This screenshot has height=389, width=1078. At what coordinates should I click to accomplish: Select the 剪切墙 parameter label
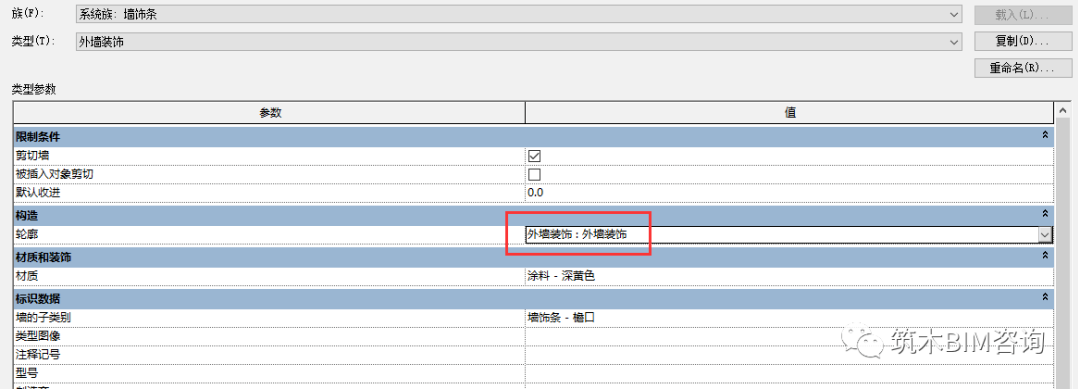tap(32, 156)
